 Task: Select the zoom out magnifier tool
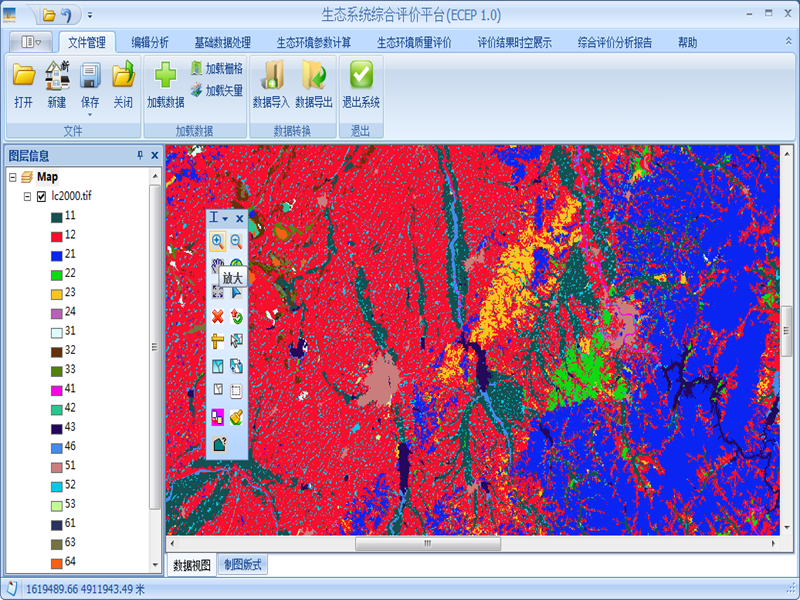click(236, 241)
